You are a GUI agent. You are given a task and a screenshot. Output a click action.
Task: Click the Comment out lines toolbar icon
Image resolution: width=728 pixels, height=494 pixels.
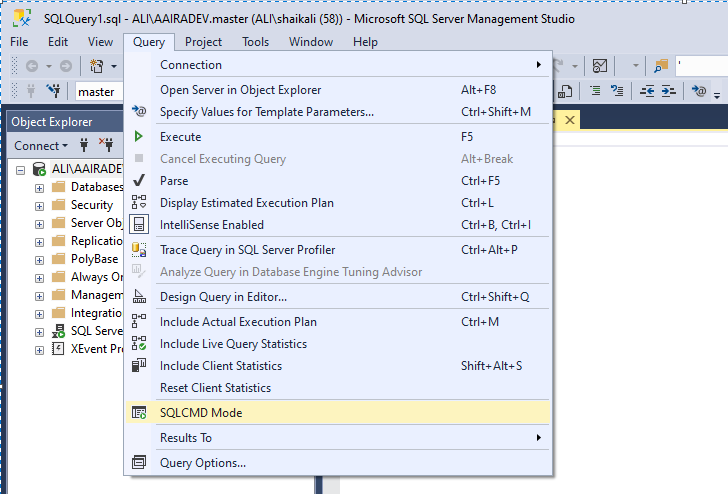pos(595,91)
